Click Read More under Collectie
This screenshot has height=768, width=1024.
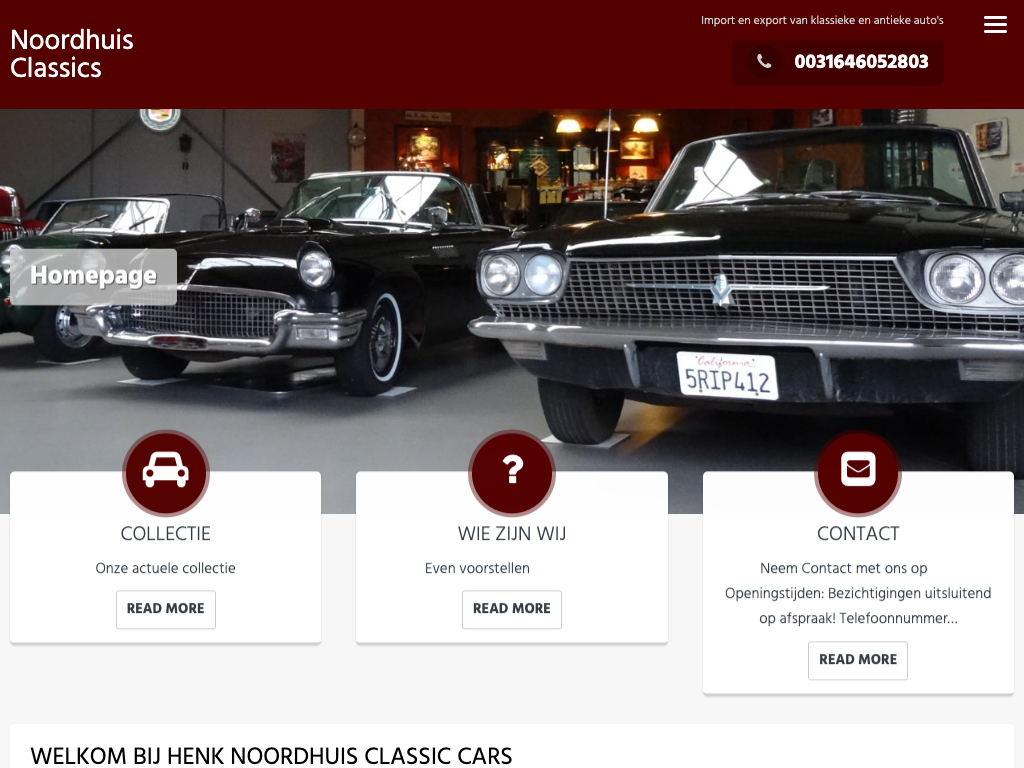click(166, 609)
